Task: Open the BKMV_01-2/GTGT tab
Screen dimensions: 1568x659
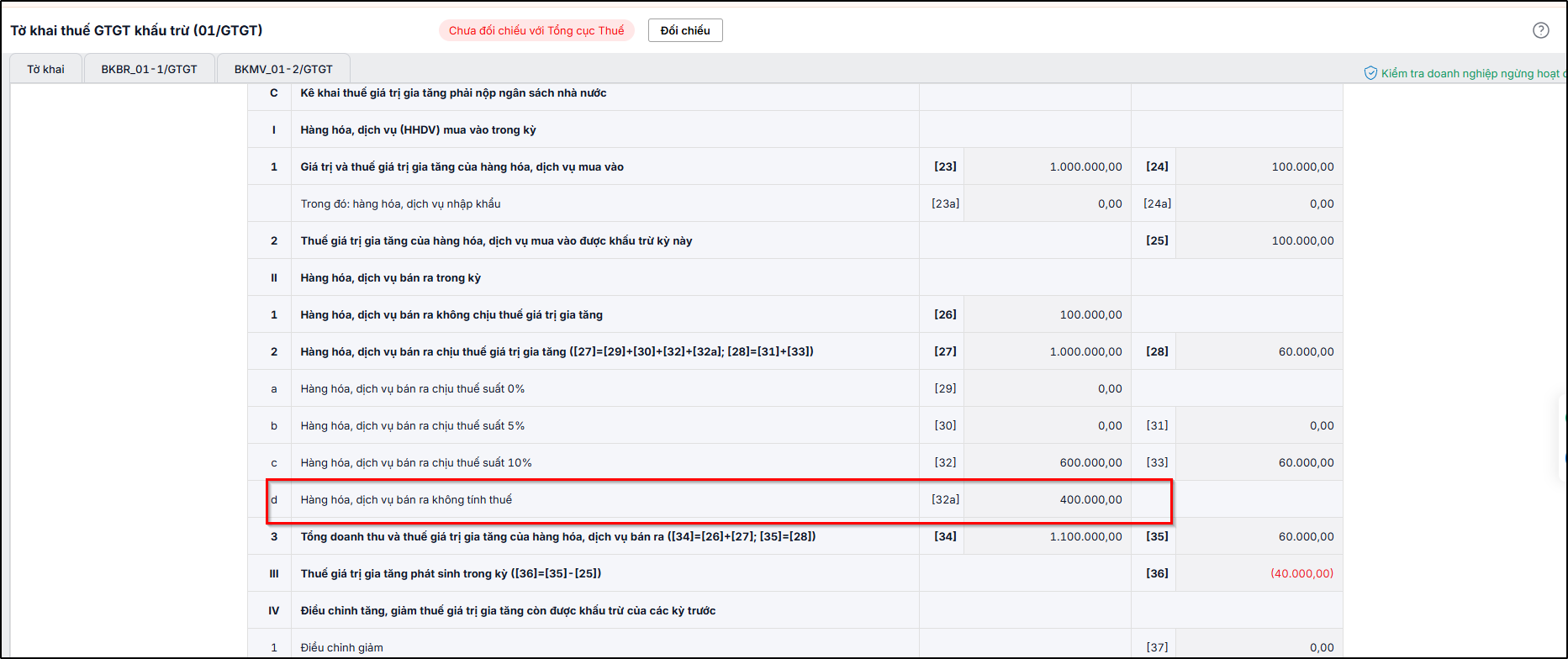Action: tap(283, 69)
